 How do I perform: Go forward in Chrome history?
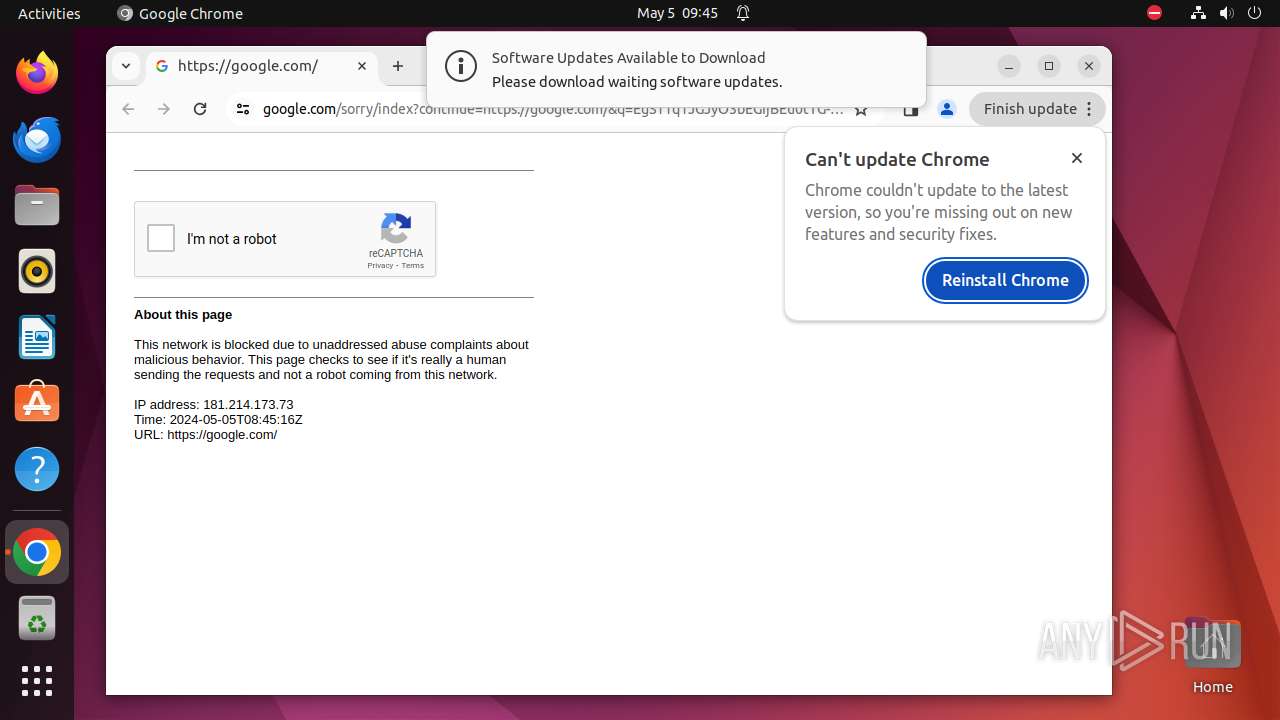tap(164, 109)
